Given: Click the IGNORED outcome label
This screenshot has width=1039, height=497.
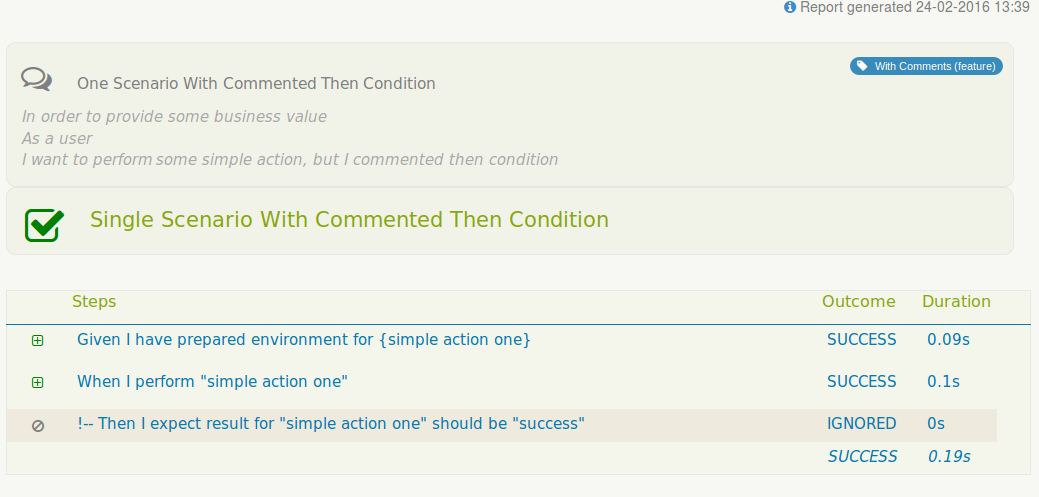Looking at the screenshot, I should coord(862,424).
